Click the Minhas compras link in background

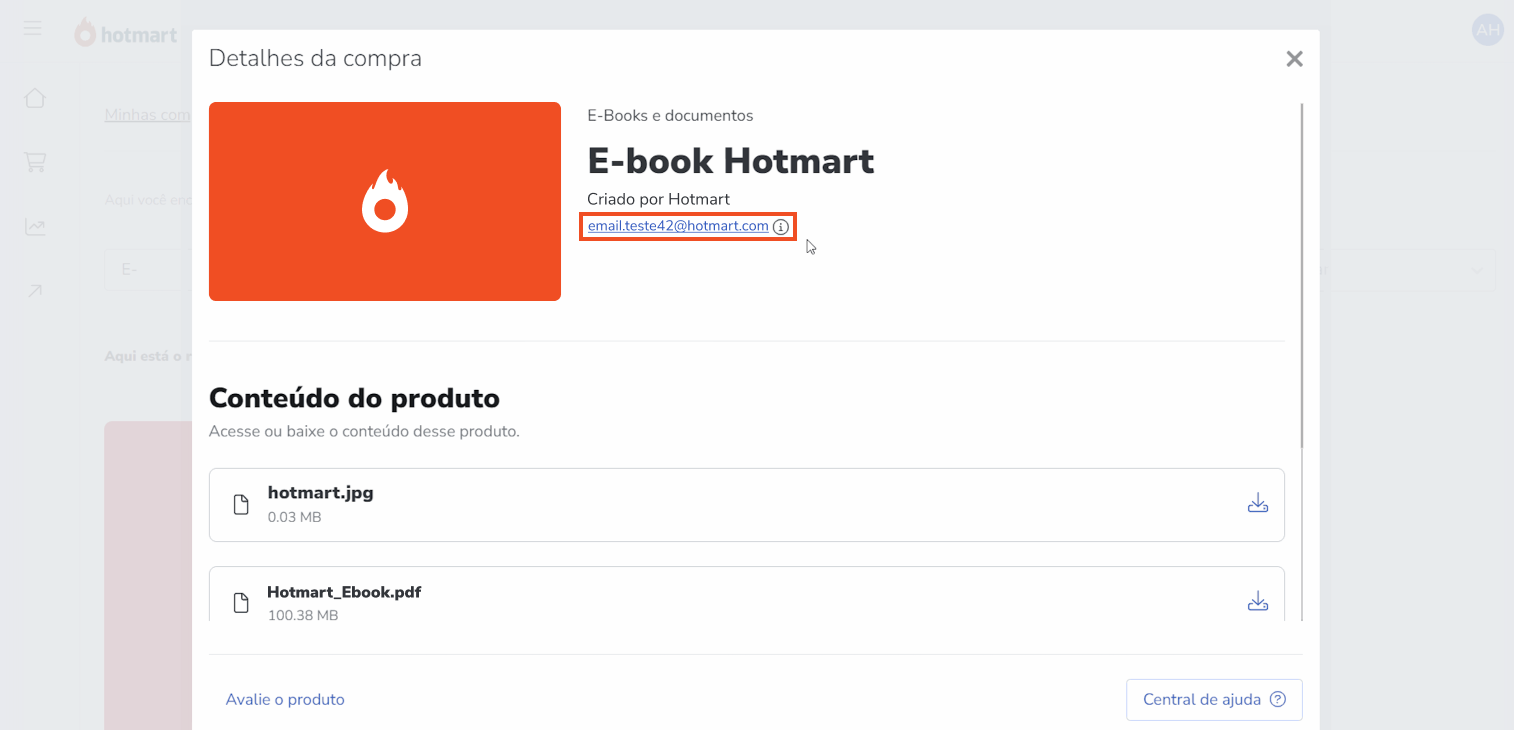147,115
